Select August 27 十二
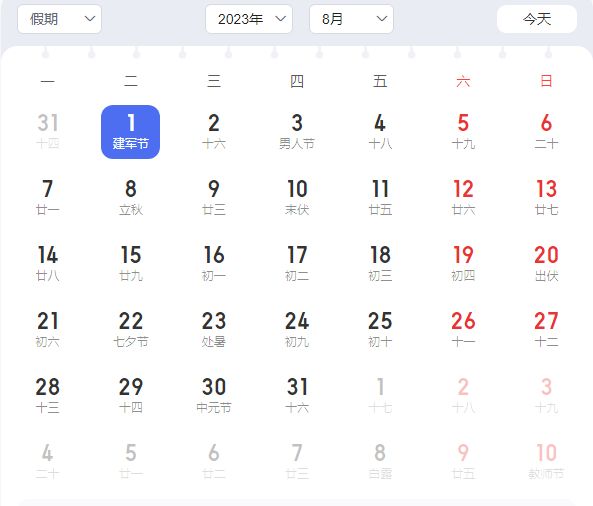593x506 pixels. [546, 330]
